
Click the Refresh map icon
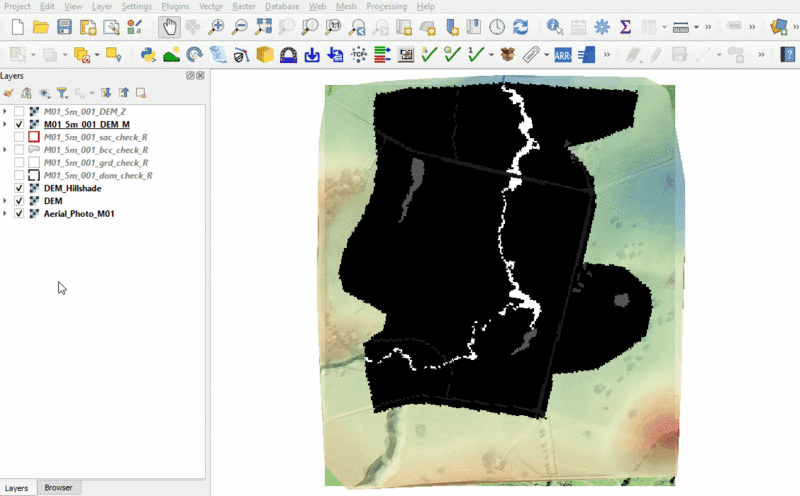coord(520,27)
